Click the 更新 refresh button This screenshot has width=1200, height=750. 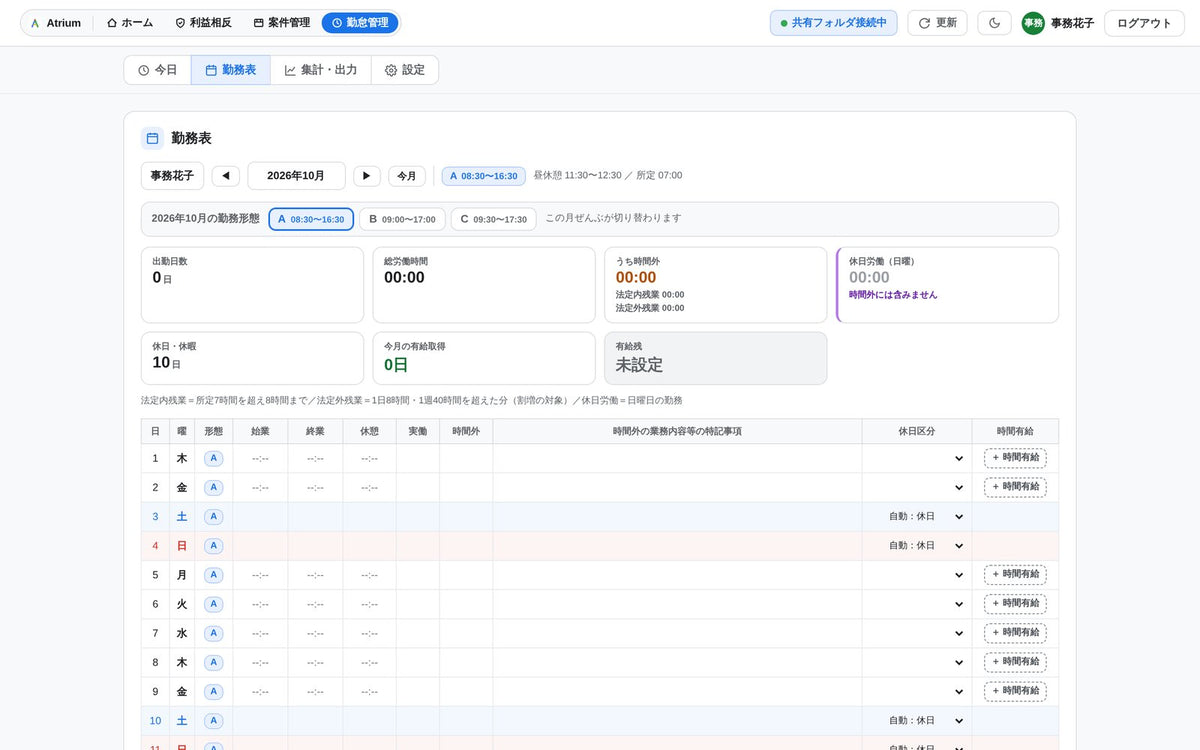tap(937, 23)
